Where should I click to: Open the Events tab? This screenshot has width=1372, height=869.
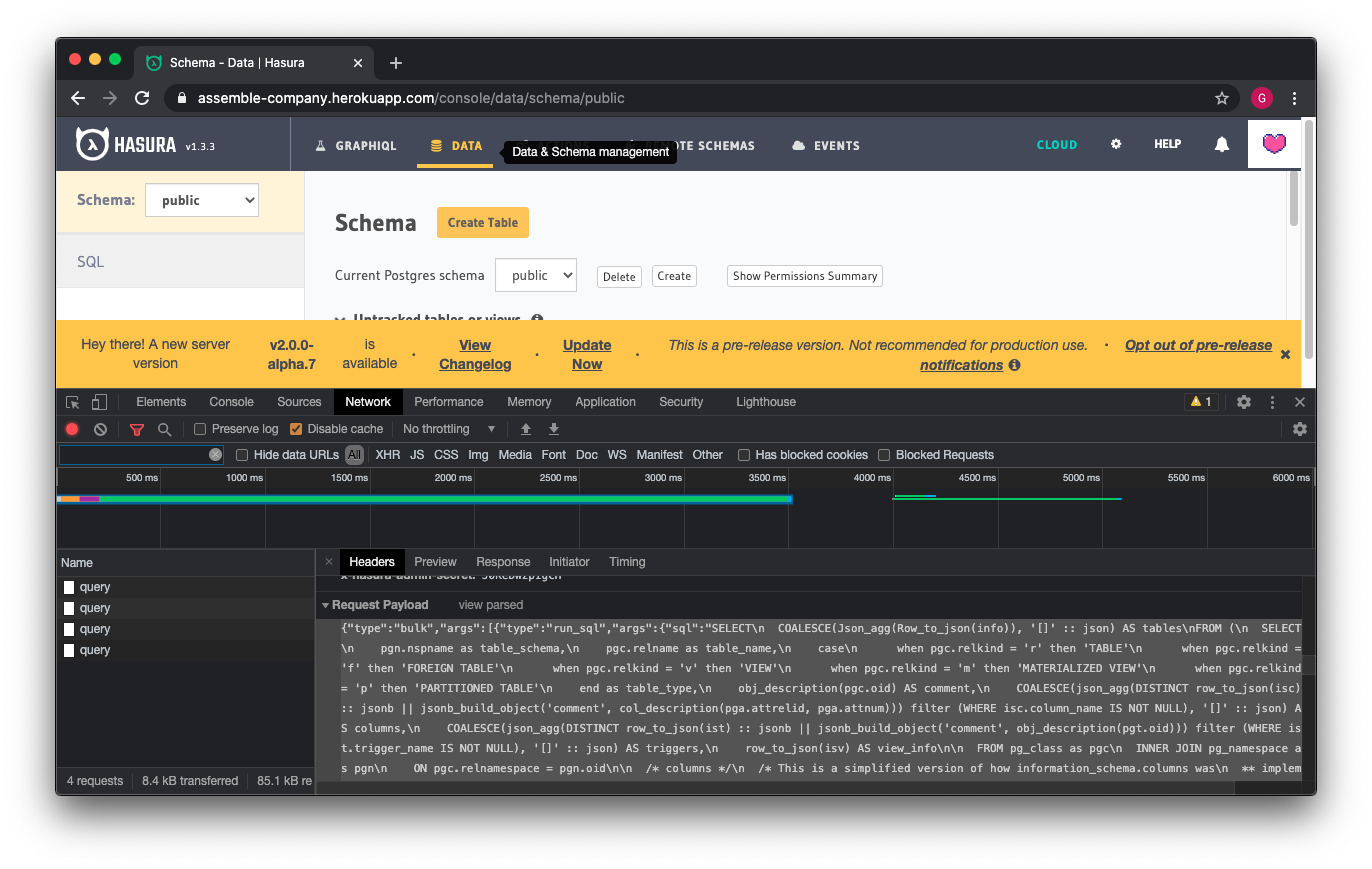[x=825, y=145]
